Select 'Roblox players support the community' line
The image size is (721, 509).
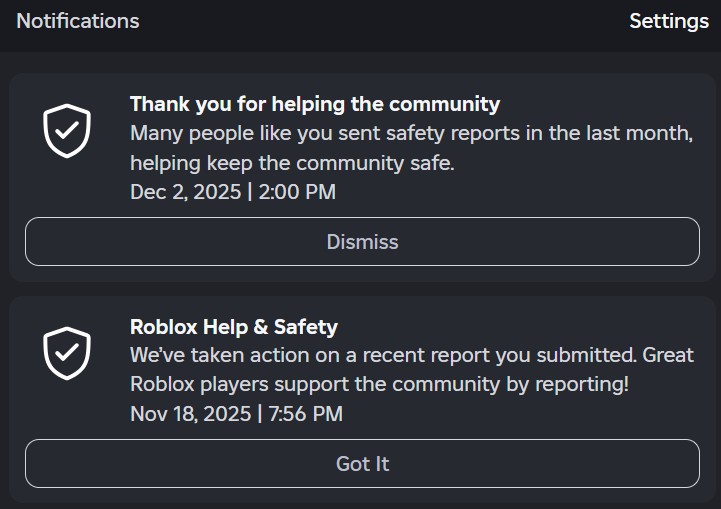pyautogui.click(x=379, y=384)
